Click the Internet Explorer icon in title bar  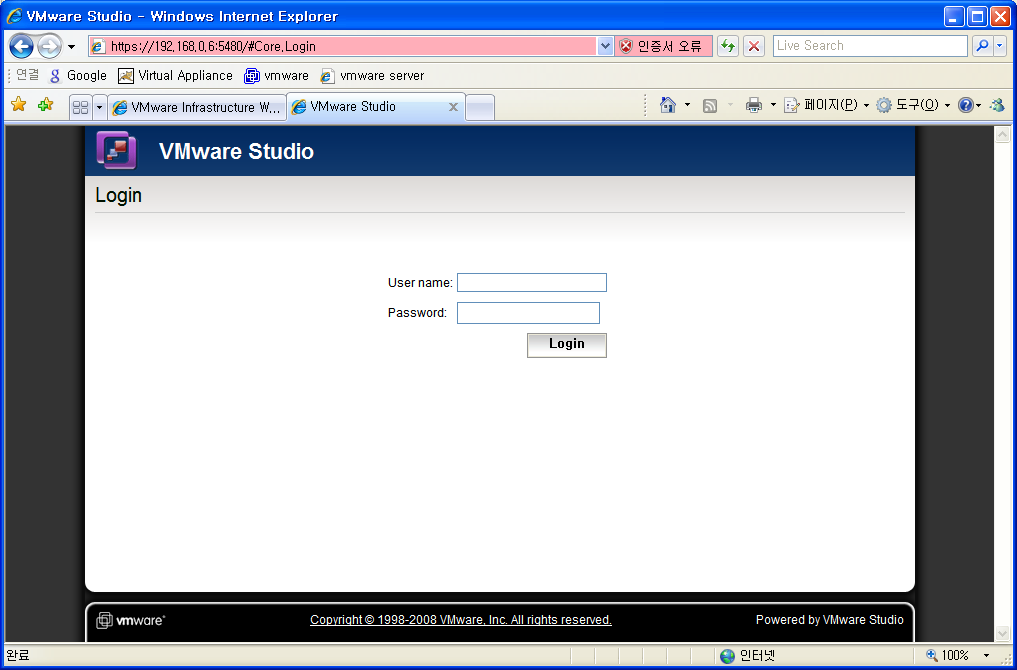(x=14, y=16)
